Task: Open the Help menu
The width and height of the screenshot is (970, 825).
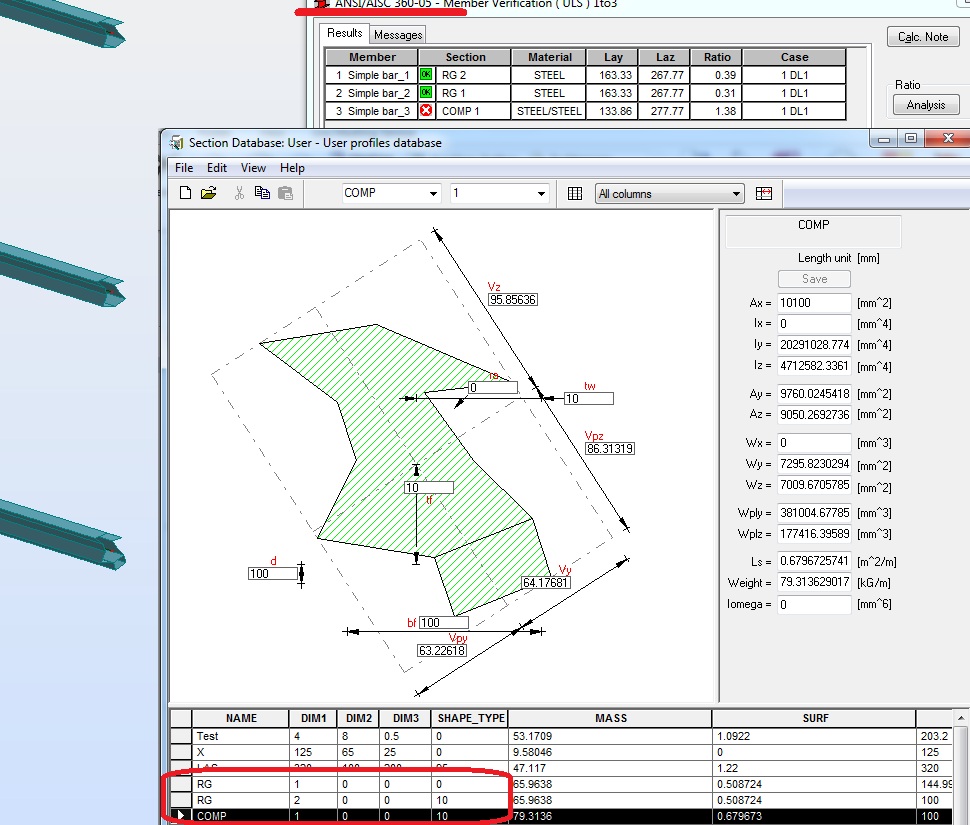Action: 292,167
